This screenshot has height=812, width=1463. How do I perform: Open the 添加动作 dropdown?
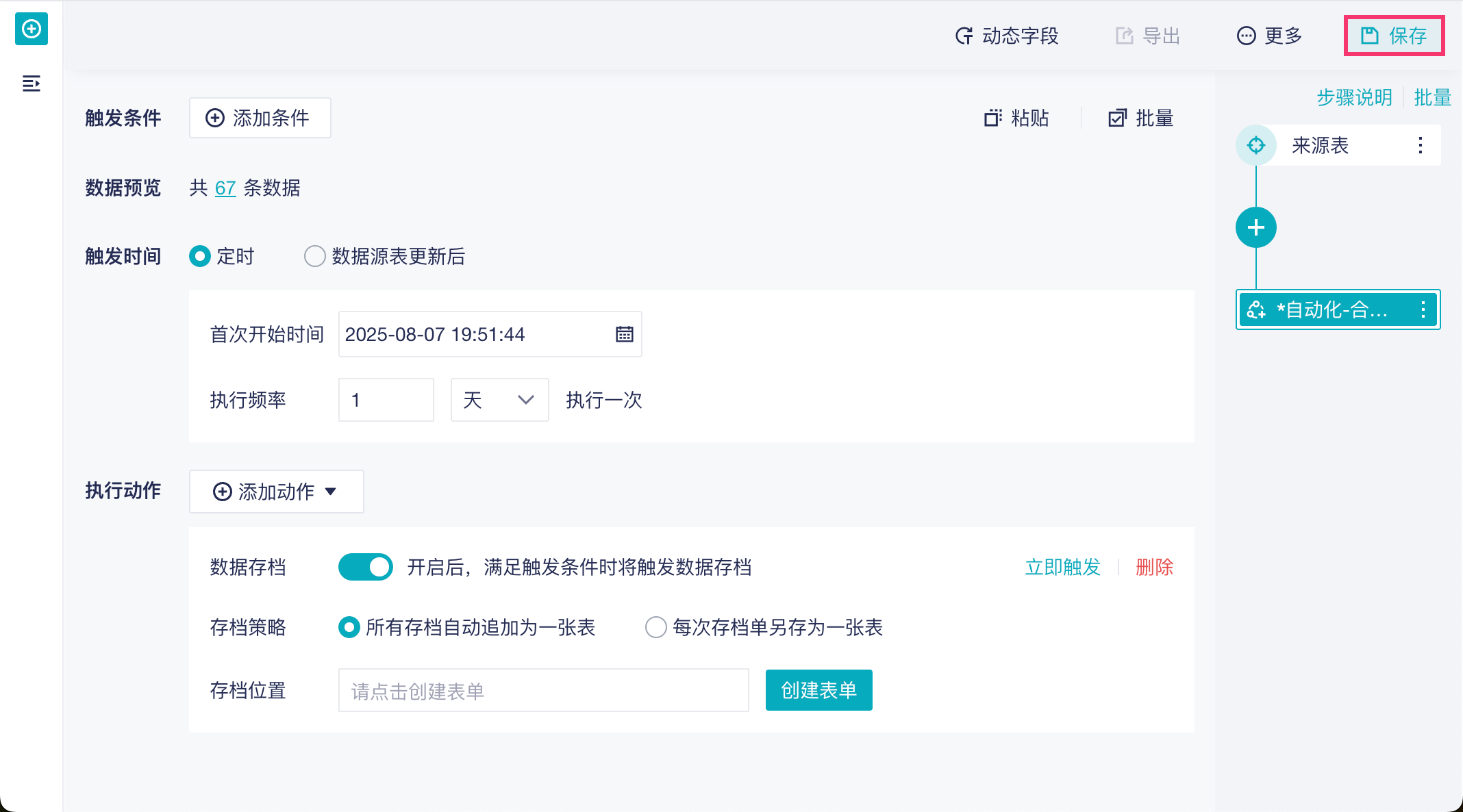[276, 492]
